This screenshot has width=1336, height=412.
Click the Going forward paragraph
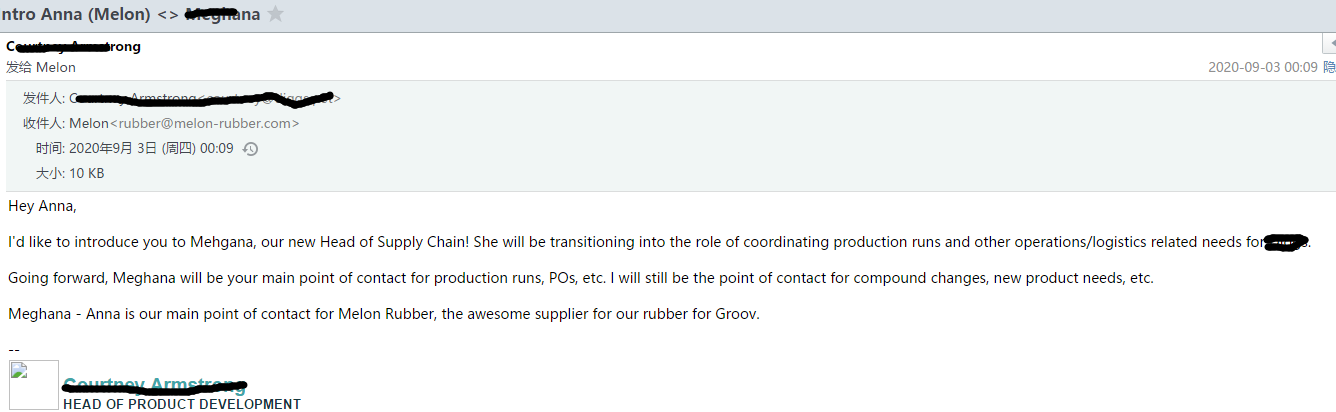point(581,278)
